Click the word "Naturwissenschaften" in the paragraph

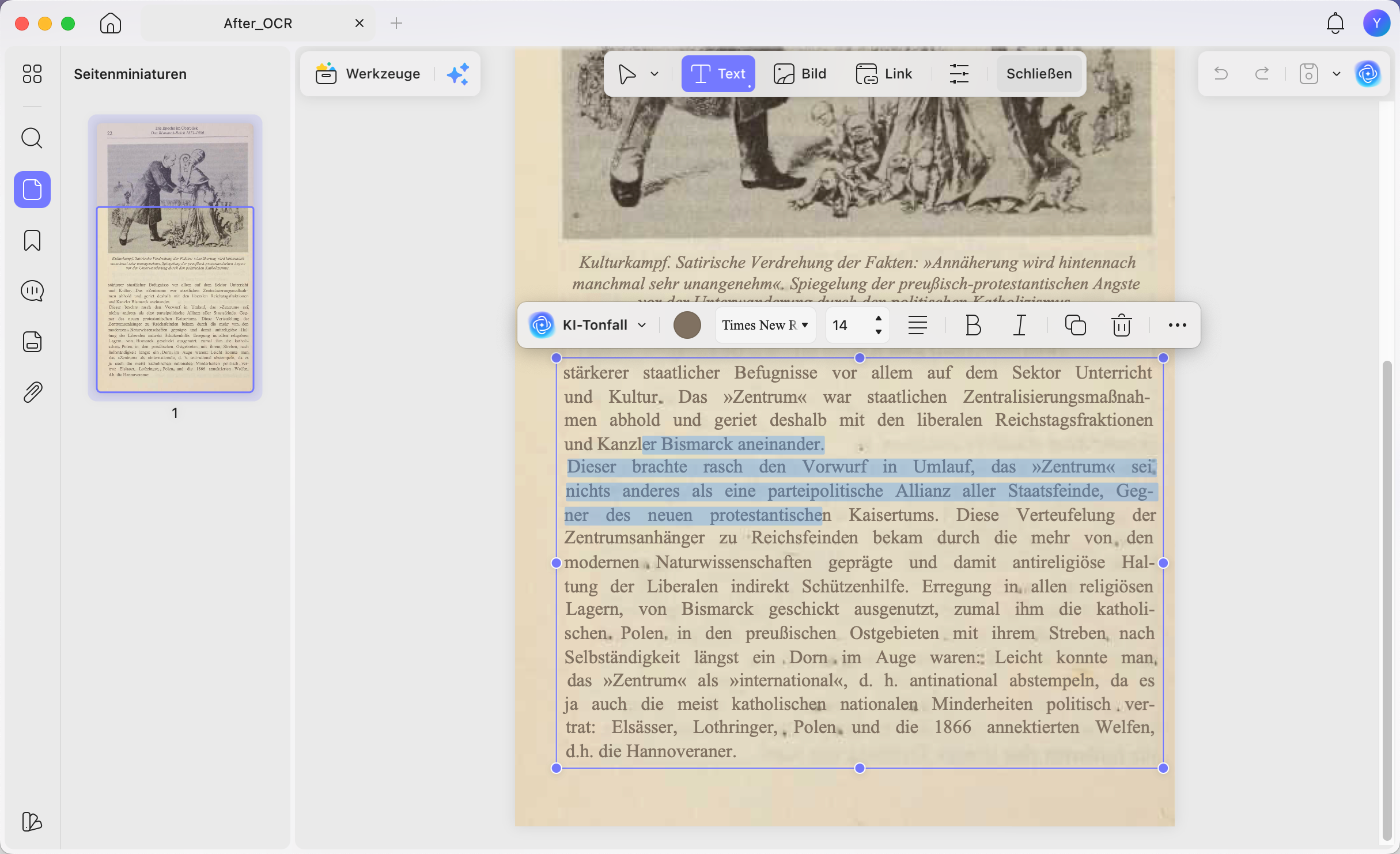pyautogui.click(x=735, y=562)
